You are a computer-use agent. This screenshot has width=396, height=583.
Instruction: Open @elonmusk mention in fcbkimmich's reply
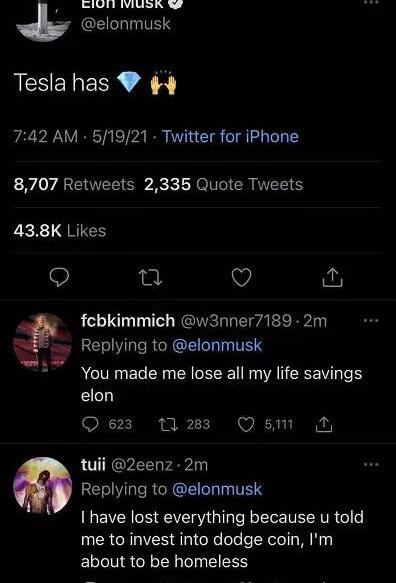tap(217, 345)
